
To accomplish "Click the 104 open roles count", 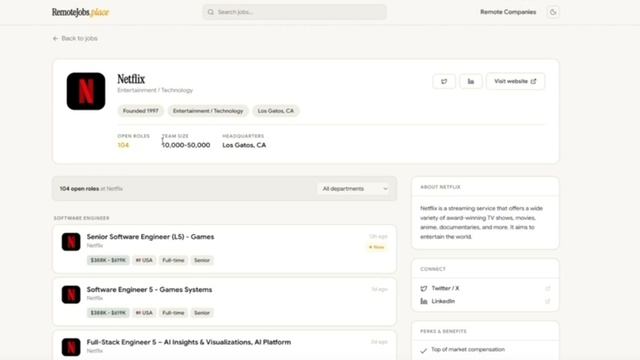I will pos(123,145).
